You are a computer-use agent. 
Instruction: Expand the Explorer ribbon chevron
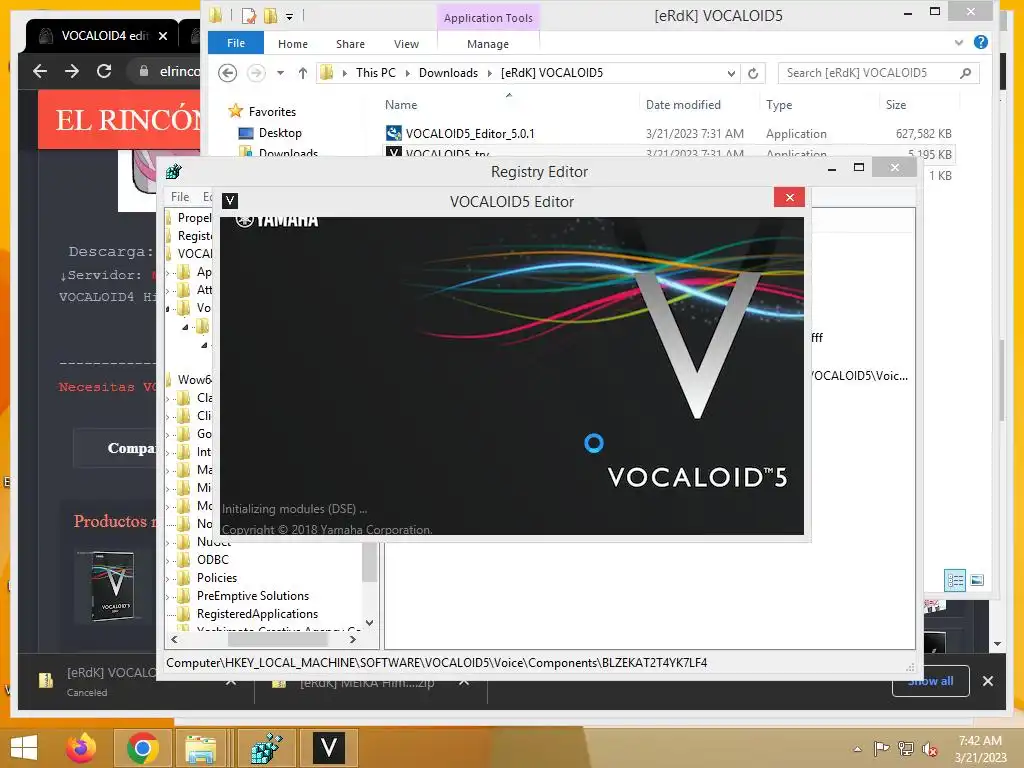(959, 42)
